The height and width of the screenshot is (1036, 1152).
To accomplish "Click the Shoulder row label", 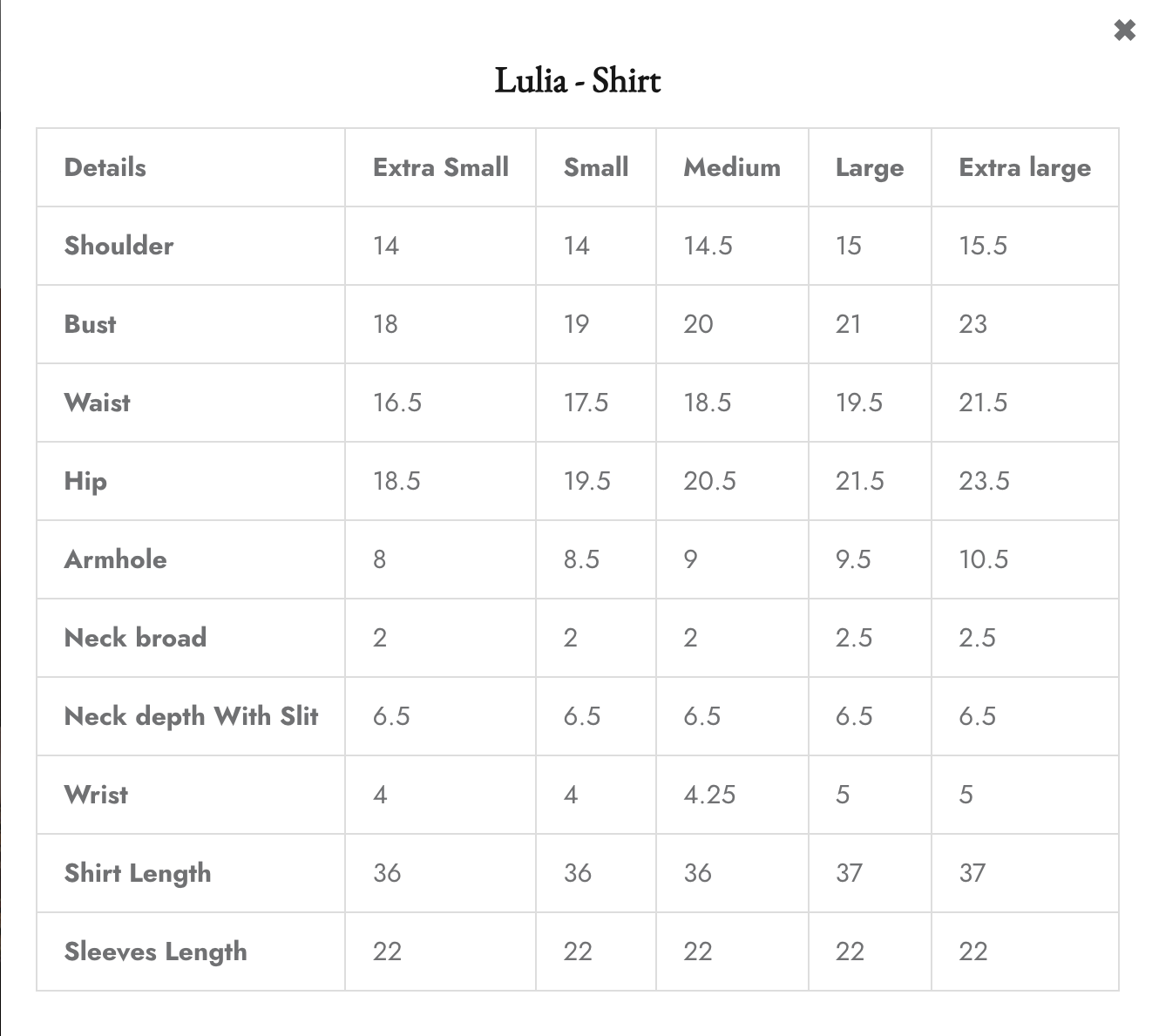I will pyautogui.click(x=119, y=246).
